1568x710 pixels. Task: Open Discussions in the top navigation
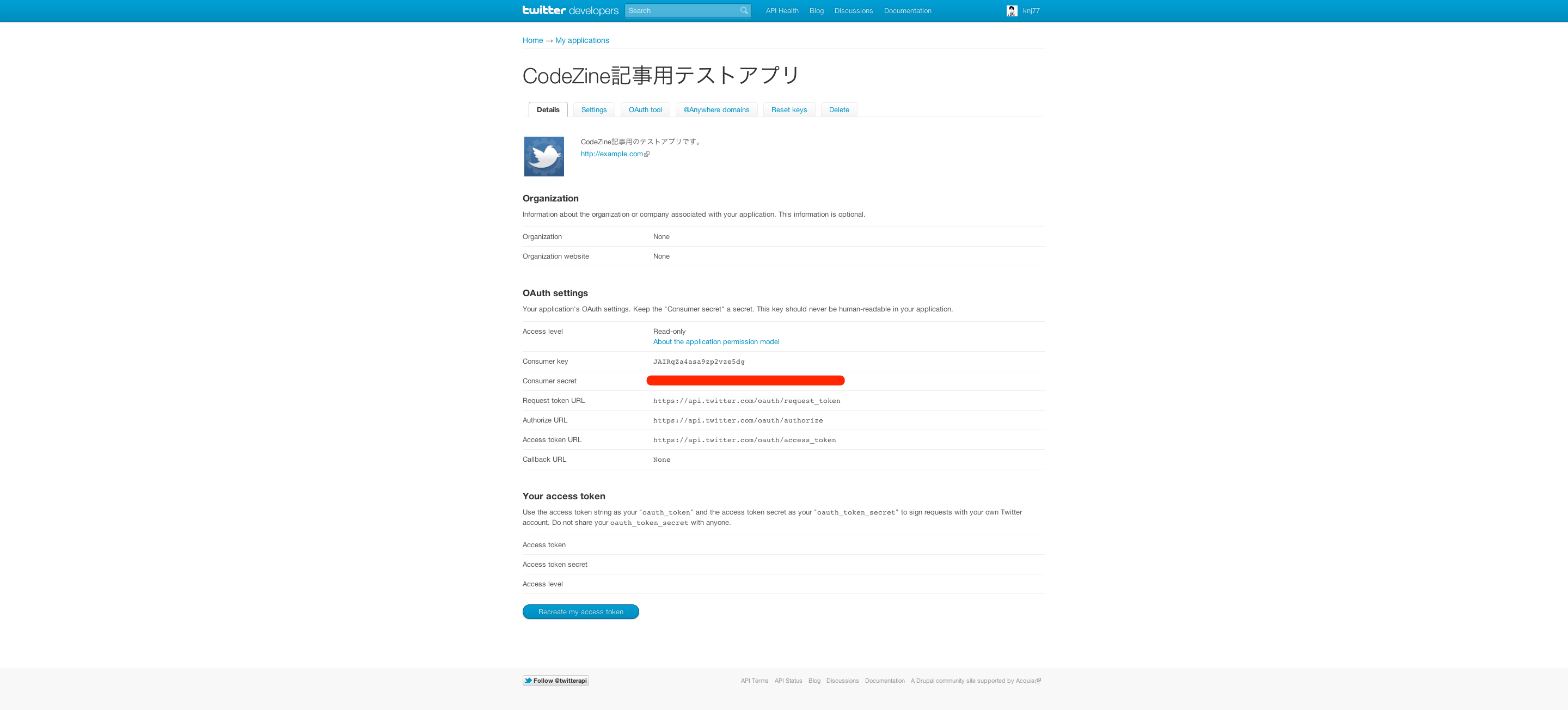click(853, 11)
